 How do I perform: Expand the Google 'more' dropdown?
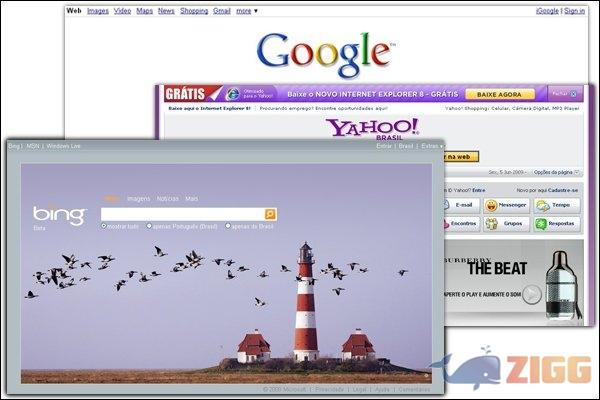247,11
